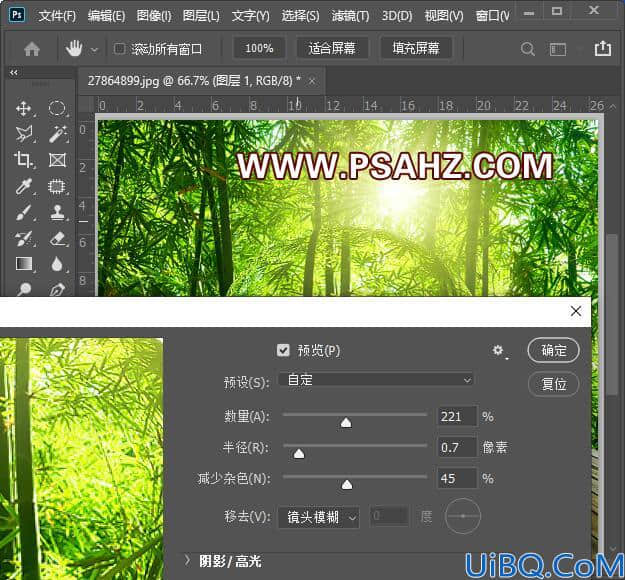Expand the 阴影/高光 section
Screen dimensions: 625x580
click(187, 560)
